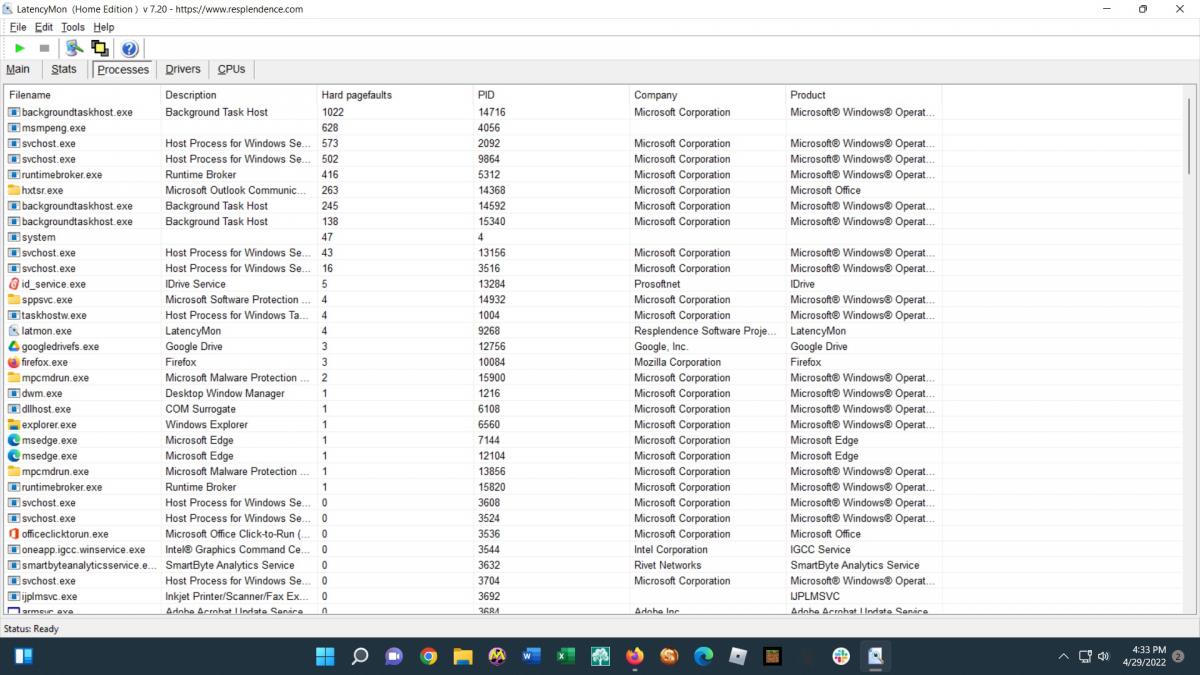
Task: Click the Office icon beside officeclicktorun.exe
Action: (14, 534)
